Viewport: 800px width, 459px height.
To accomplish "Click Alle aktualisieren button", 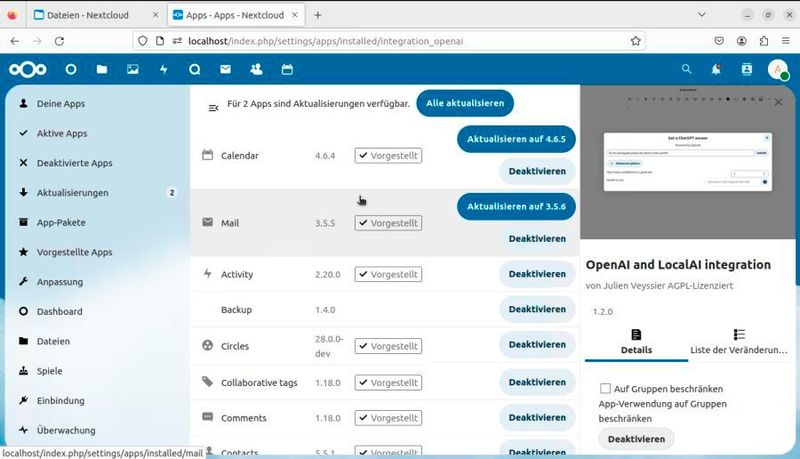I will point(465,103).
